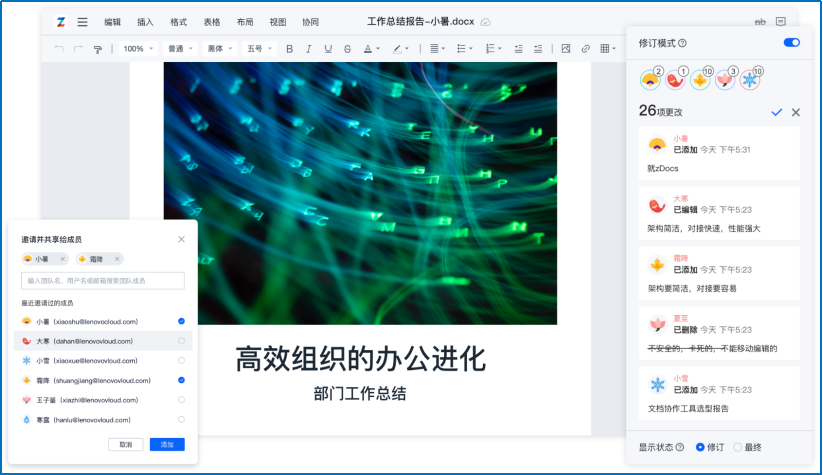This screenshot has width=823, height=475.
Task: Remove the 小暑 tag chip
Action: [62, 259]
